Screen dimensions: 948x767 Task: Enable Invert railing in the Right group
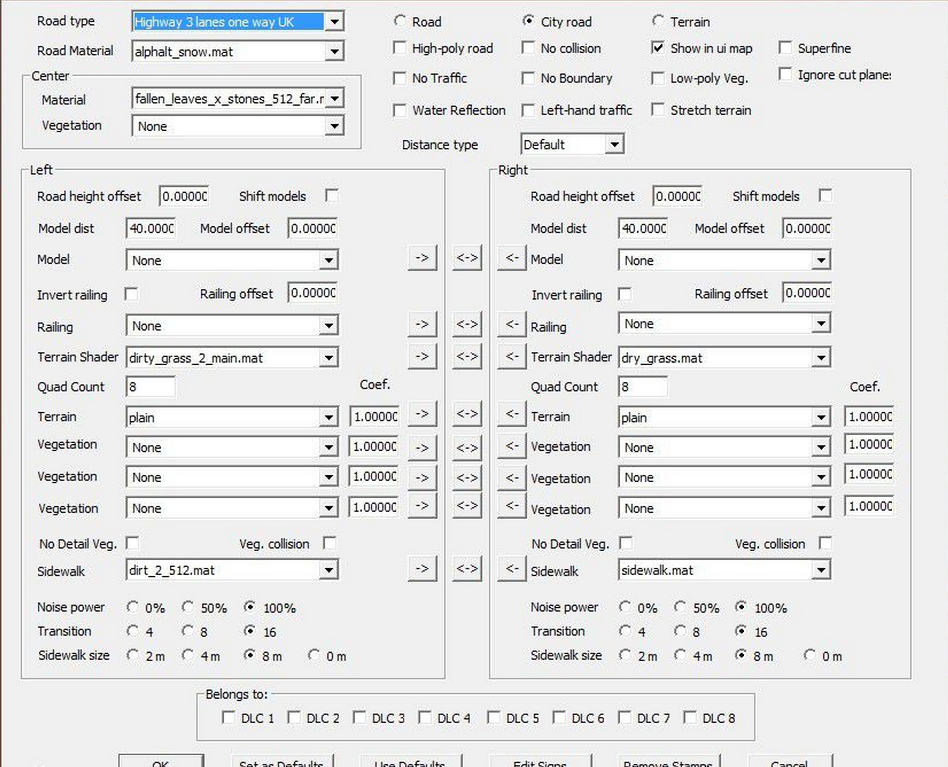coord(625,294)
